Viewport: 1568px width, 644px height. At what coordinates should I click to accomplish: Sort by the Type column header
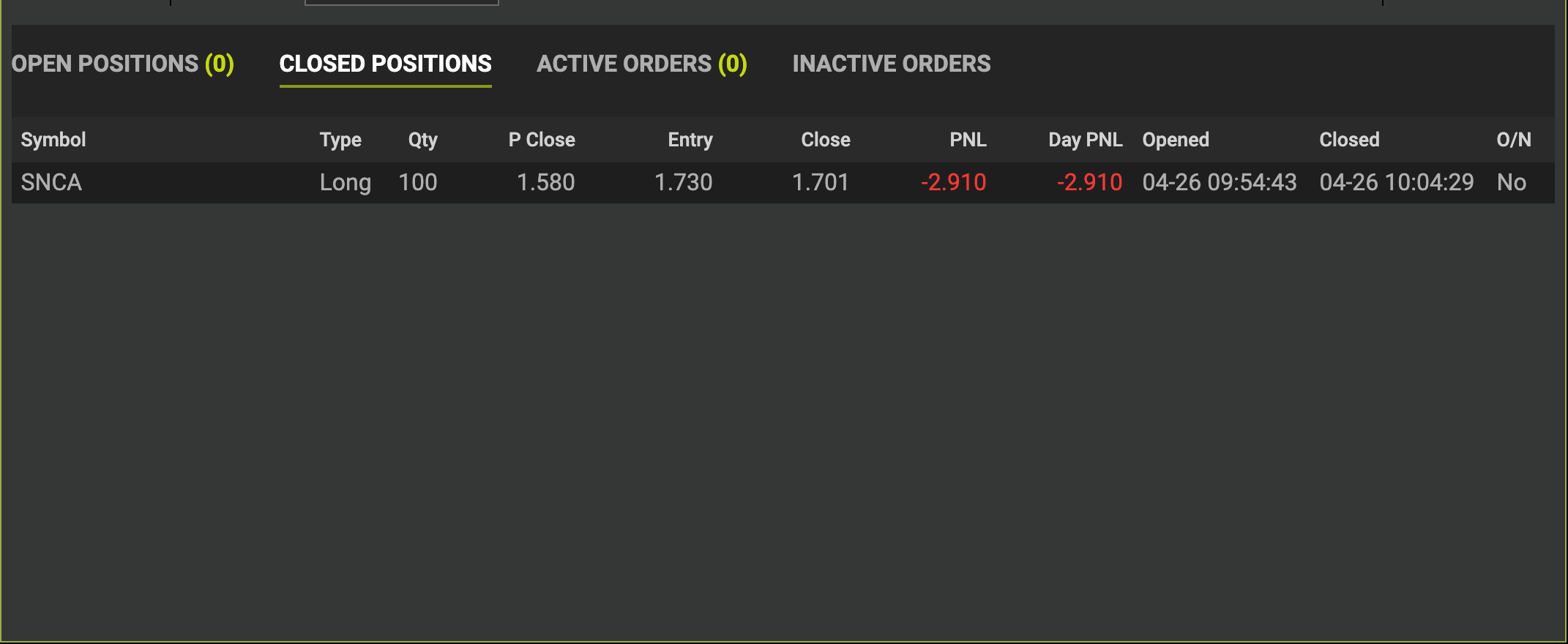tap(340, 140)
